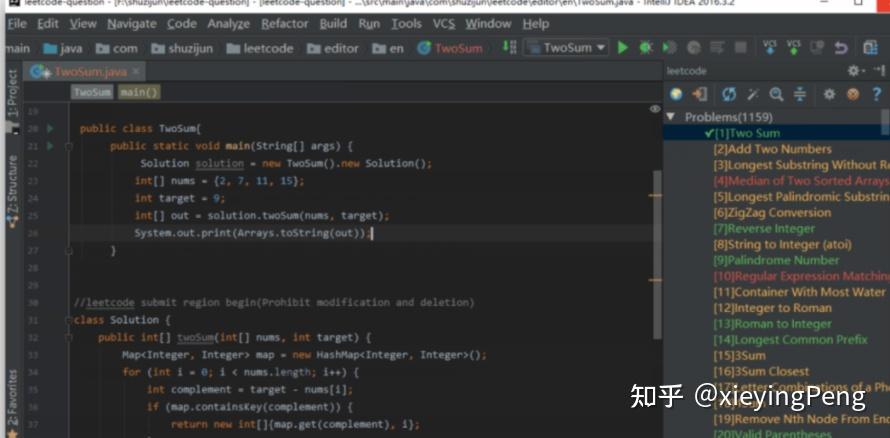
Task: Collapse the Problems(1159) tree node
Action: (x=670, y=117)
